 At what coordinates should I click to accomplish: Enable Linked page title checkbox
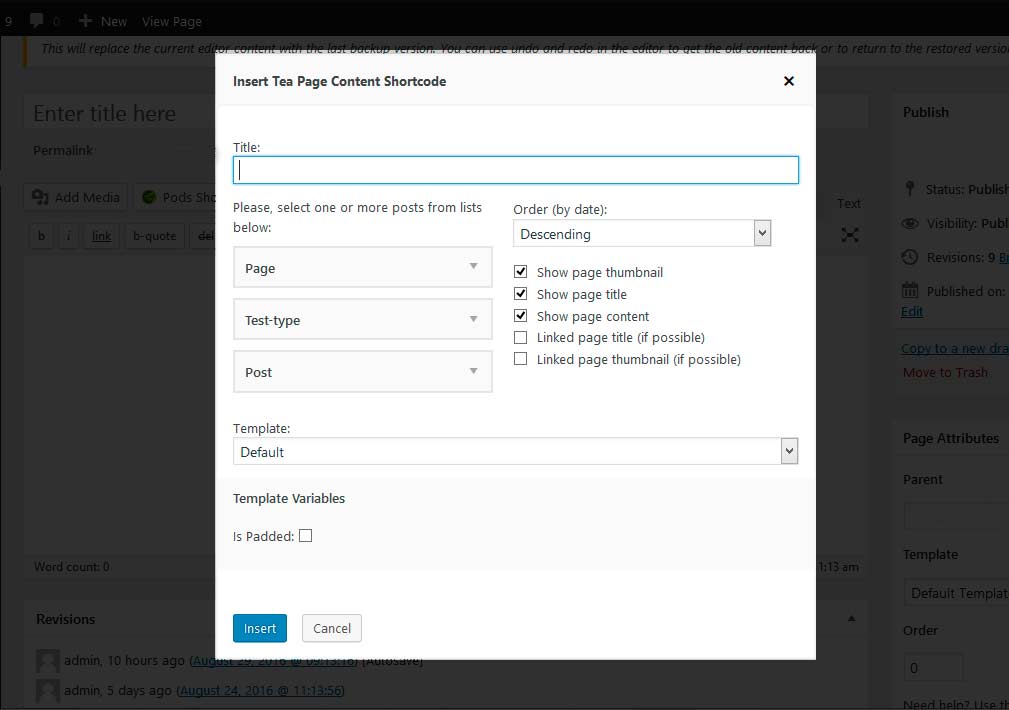click(520, 338)
